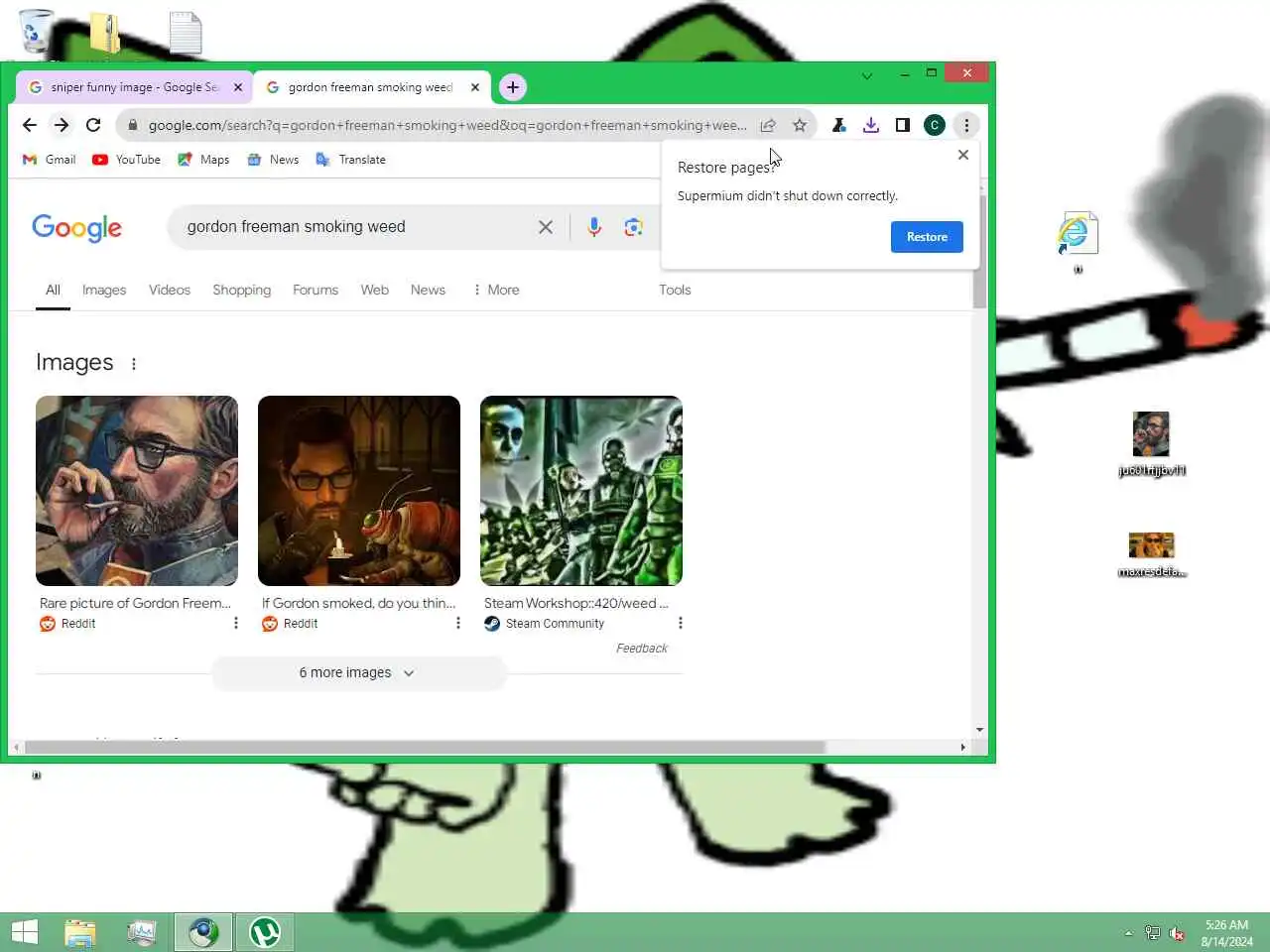Viewport: 1270px width, 952px height.
Task: Open the search Tools options
Action: [x=675, y=290]
